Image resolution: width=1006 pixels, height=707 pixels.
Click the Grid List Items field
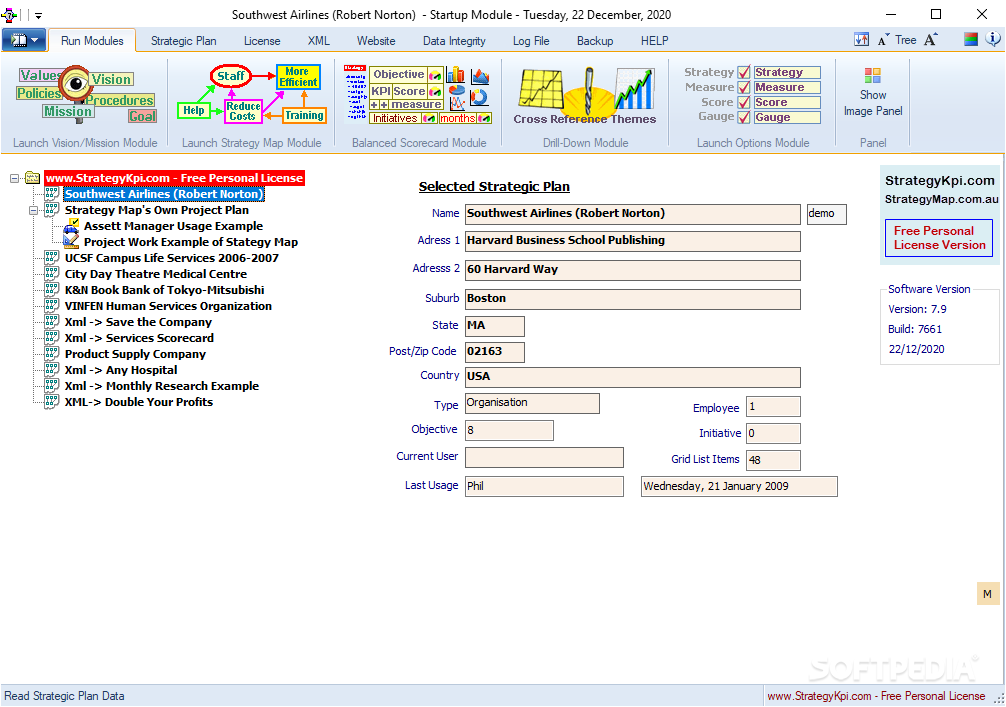coord(774,460)
